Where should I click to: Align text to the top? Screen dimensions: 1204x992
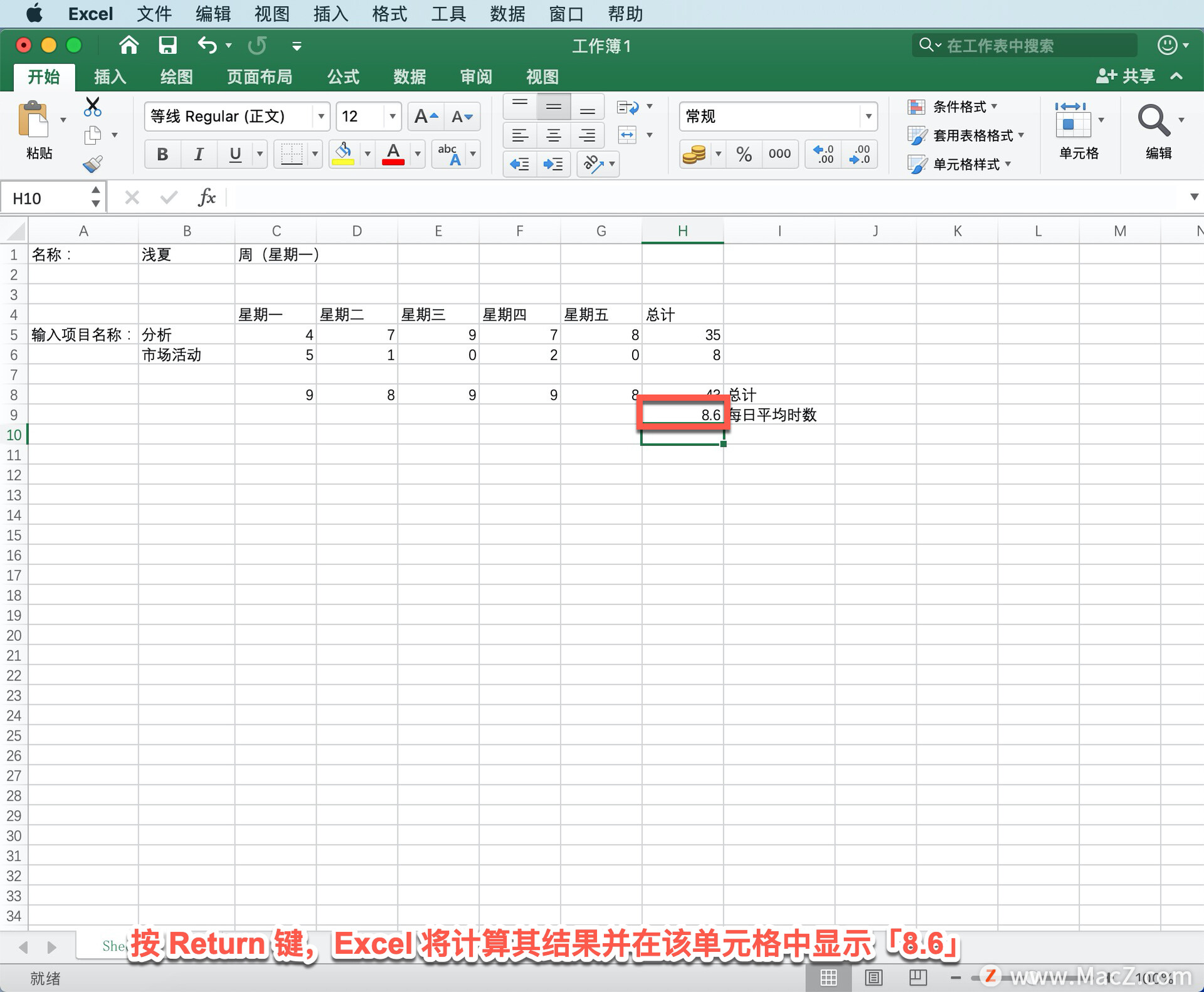pos(520,107)
